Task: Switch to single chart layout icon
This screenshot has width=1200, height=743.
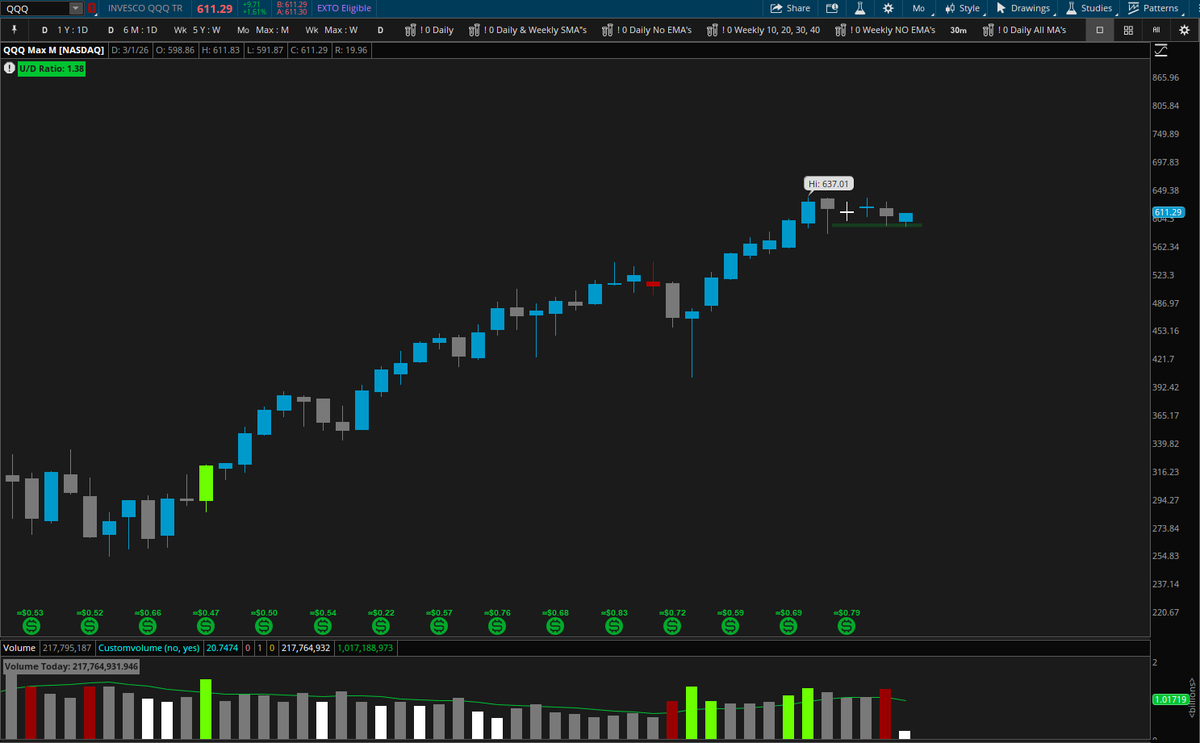Action: pos(1100,30)
